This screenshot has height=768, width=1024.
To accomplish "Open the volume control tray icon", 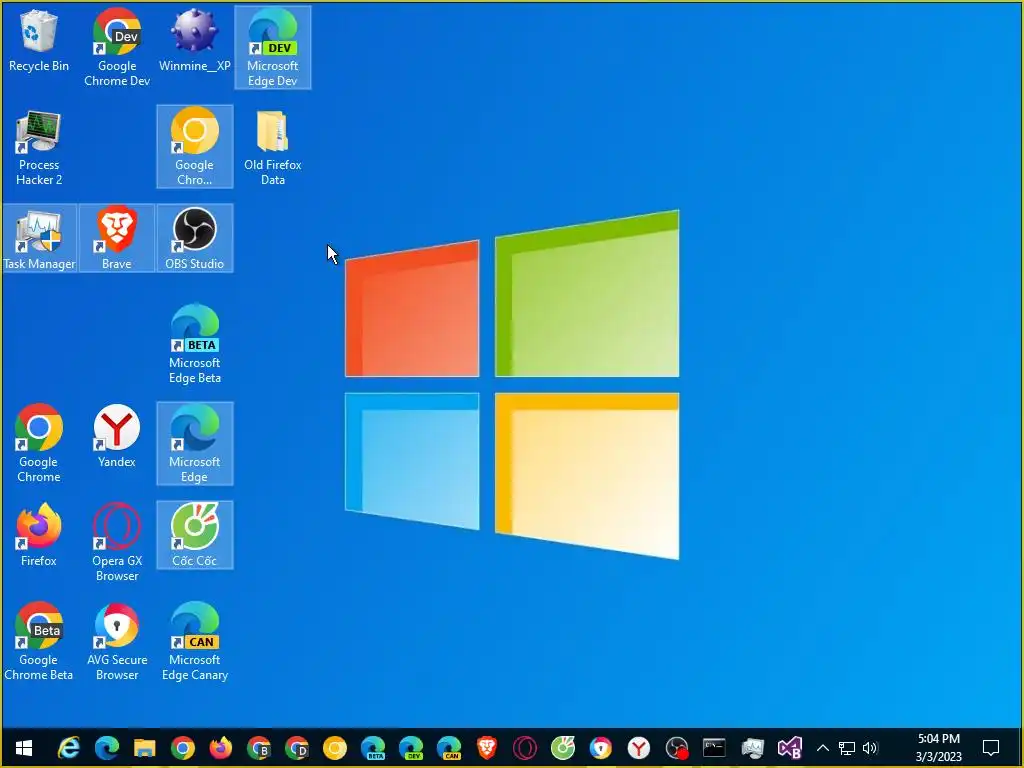I will (870, 748).
